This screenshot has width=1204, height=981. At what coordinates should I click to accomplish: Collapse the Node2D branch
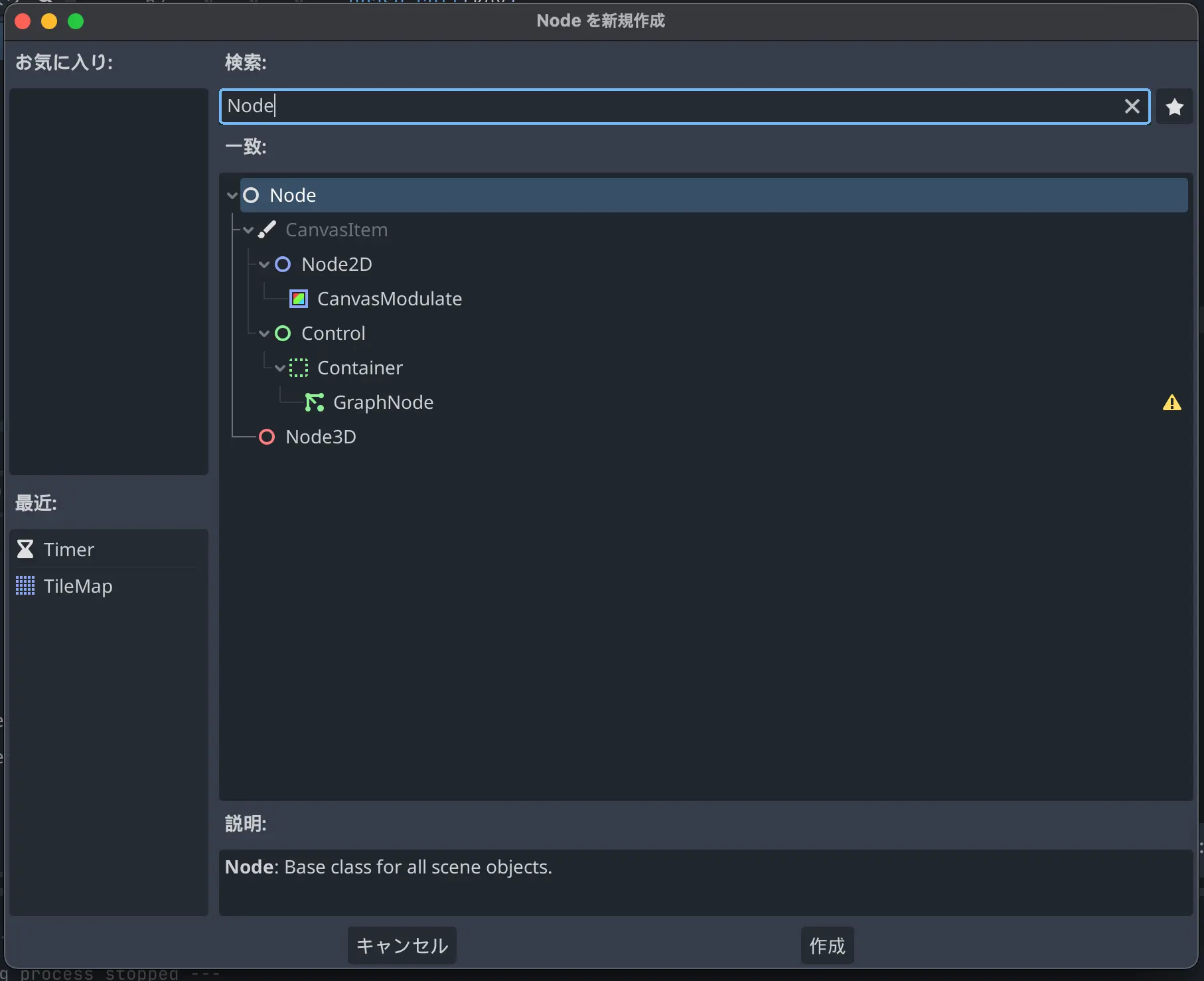[264, 264]
